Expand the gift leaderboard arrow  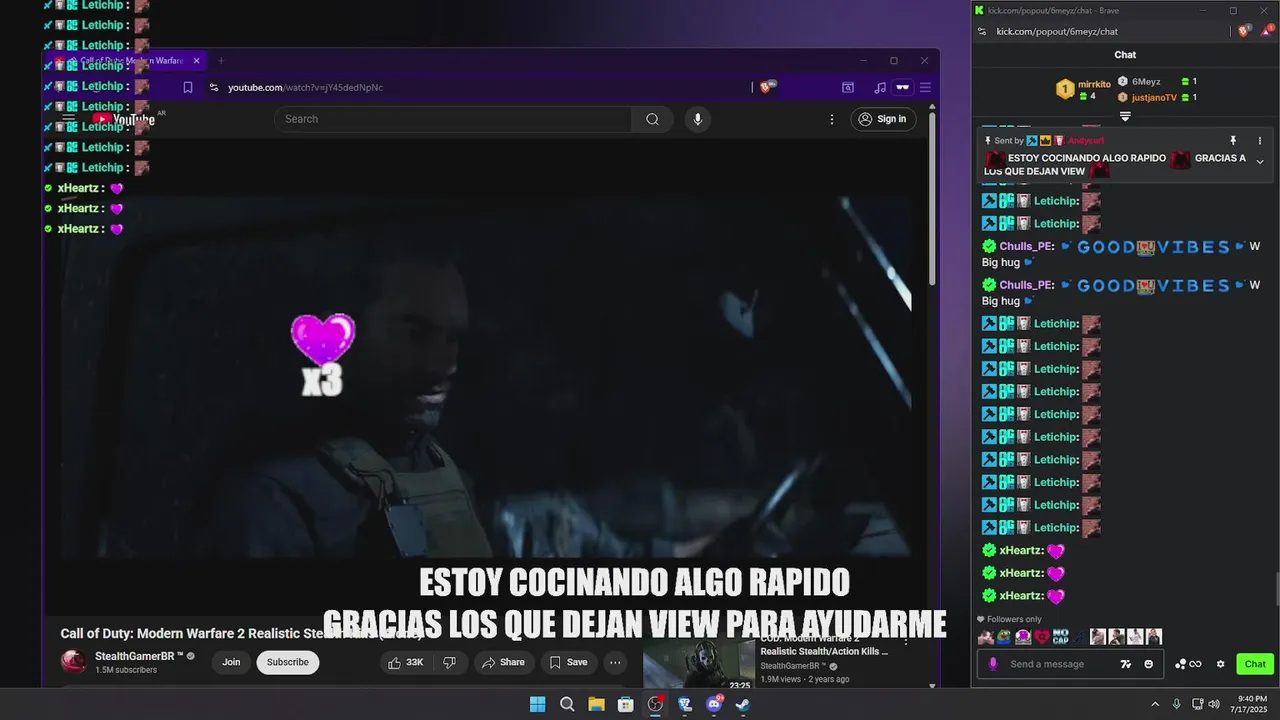pos(1125,117)
